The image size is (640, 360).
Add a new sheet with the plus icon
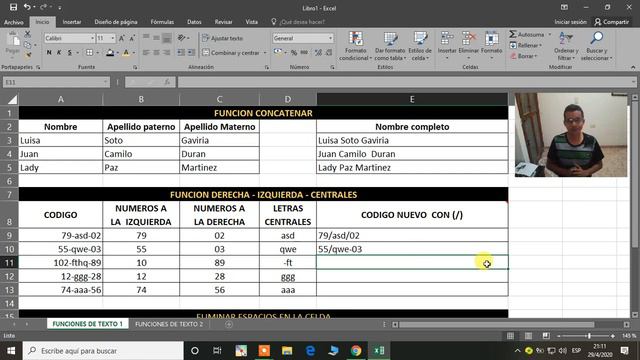click(229, 324)
